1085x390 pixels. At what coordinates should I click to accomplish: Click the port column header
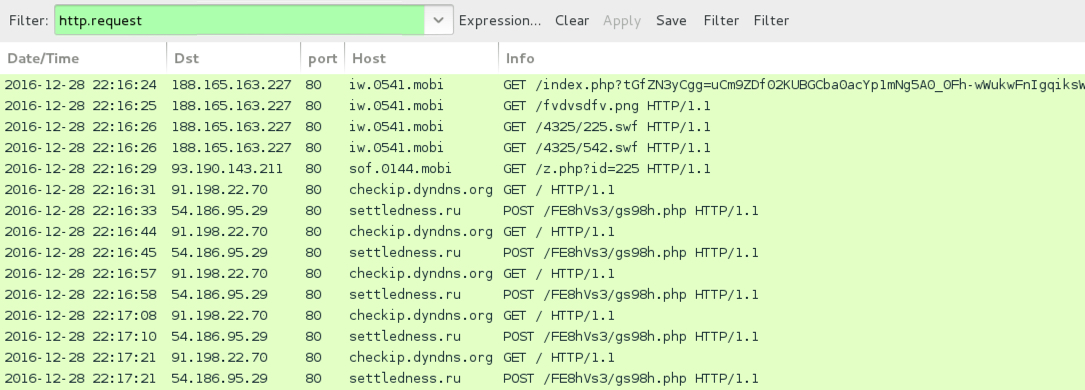coord(322,59)
